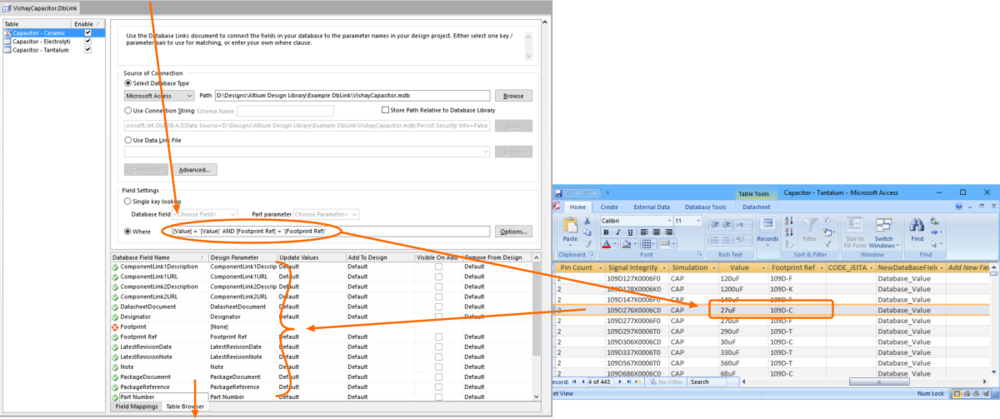Go to first record in navigation bar
Image resolution: width=1000 pixels, height=419 pixels.
coord(574,382)
